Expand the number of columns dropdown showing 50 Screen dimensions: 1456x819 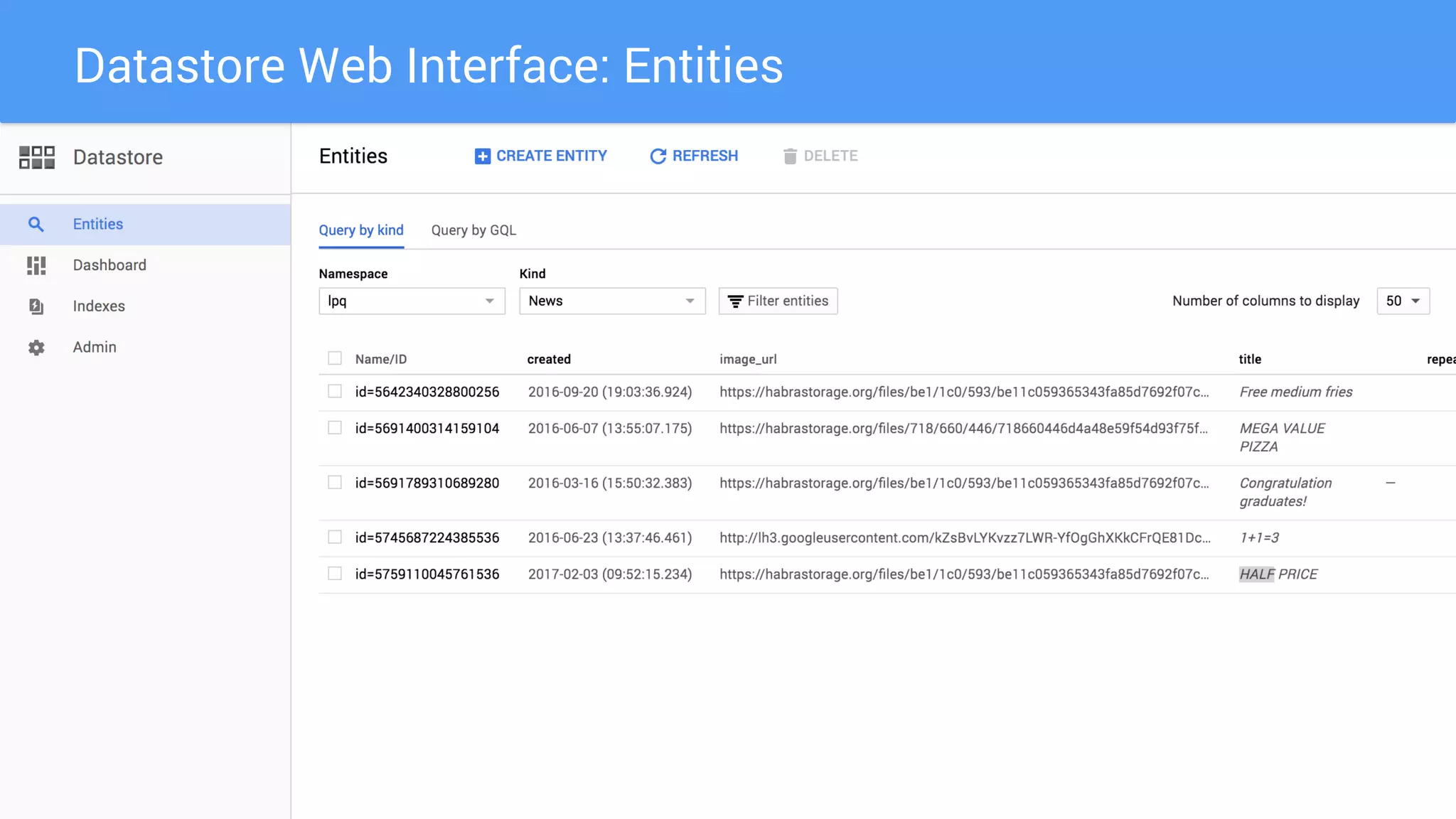[x=1403, y=301]
